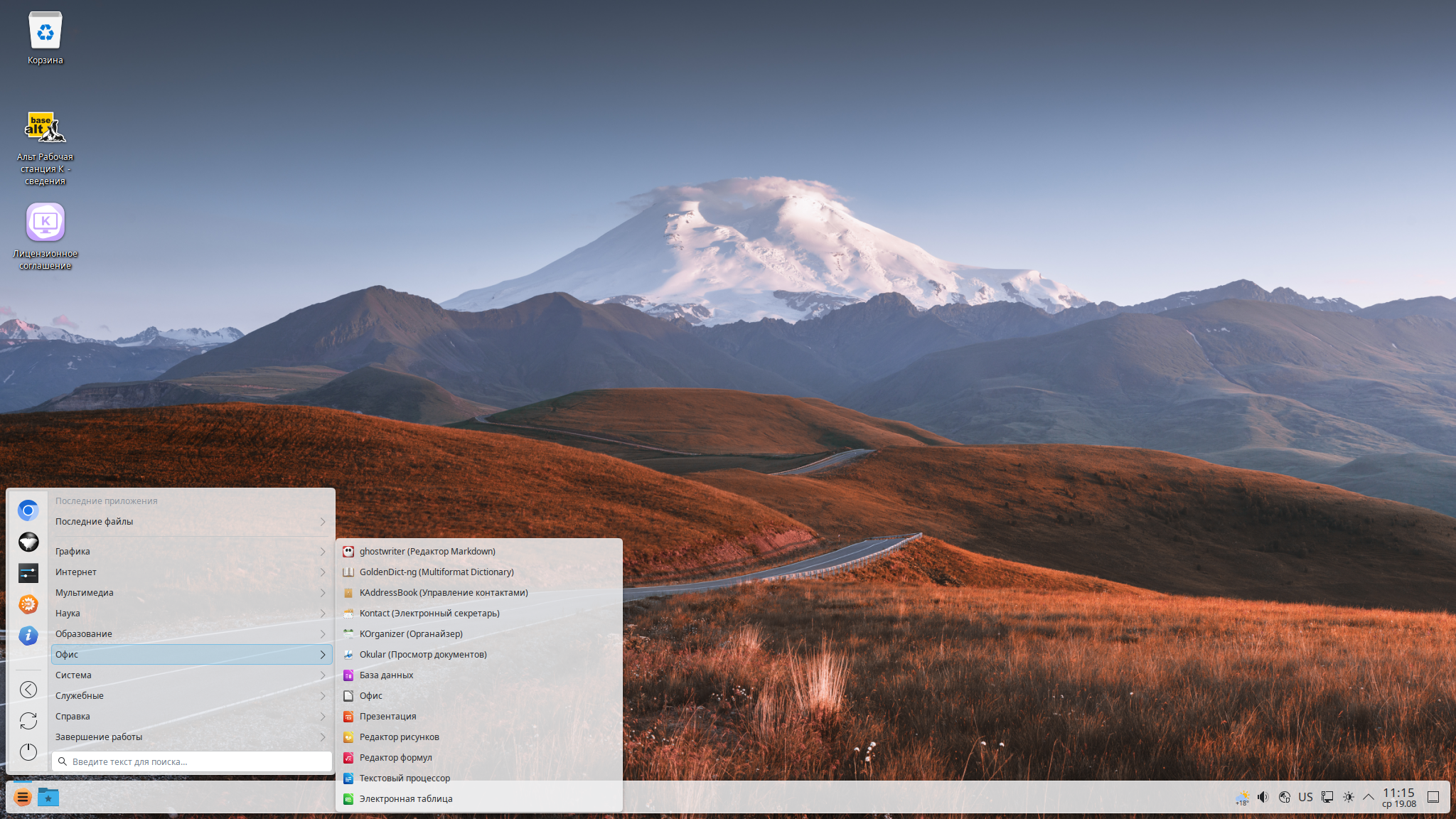The width and height of the screenshot is (1456, 819).
Task: Click the ghostwriter app icon in Офис submenu
Action: click(348, 552)
